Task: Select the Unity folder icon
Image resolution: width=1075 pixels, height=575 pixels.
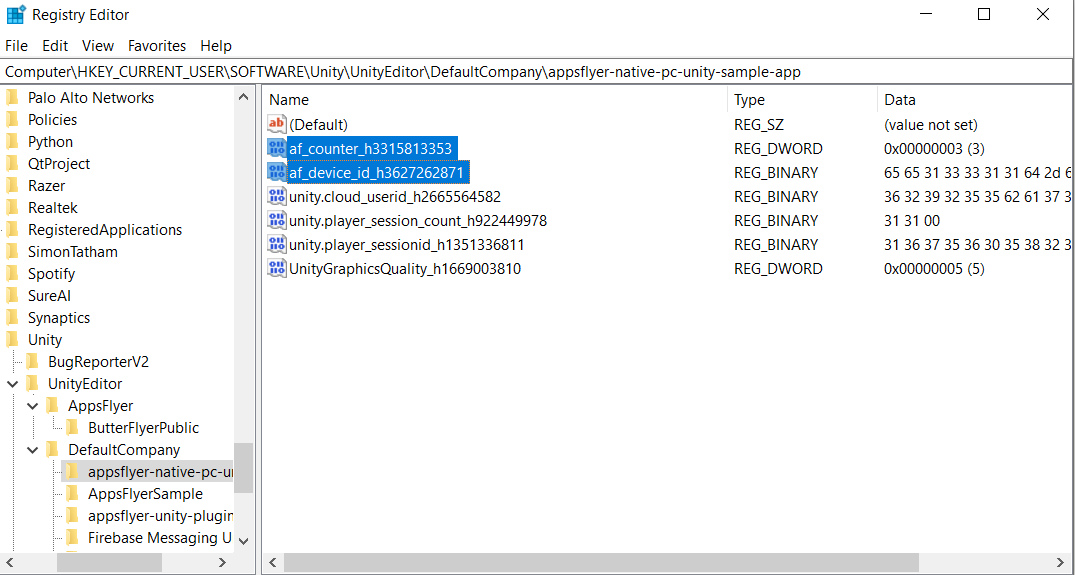Action: (12, 339)
